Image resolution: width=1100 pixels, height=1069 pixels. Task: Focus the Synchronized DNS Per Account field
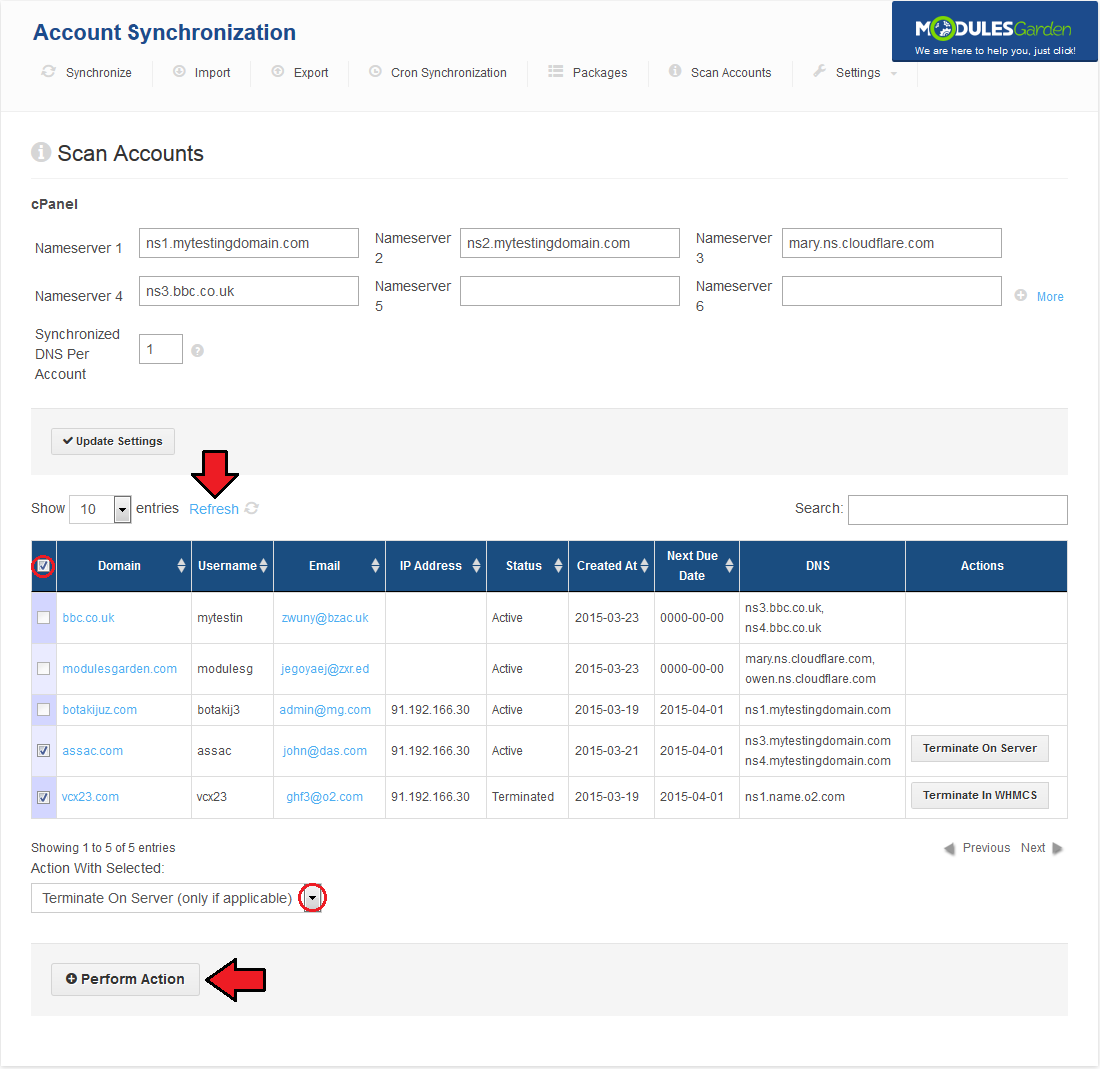(161, 349)
